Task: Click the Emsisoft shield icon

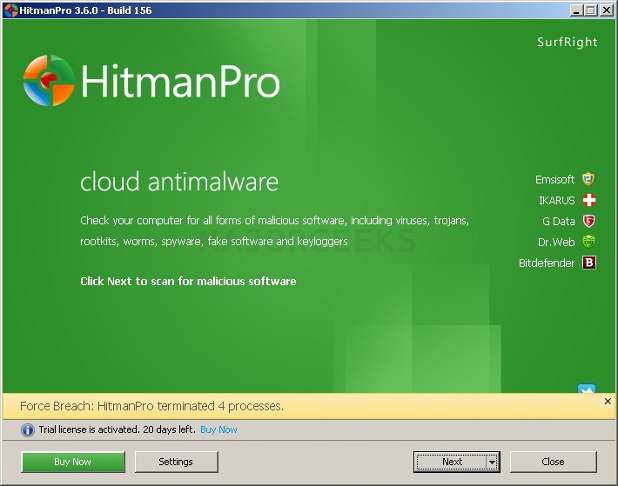Action: (x=588, y=179)
